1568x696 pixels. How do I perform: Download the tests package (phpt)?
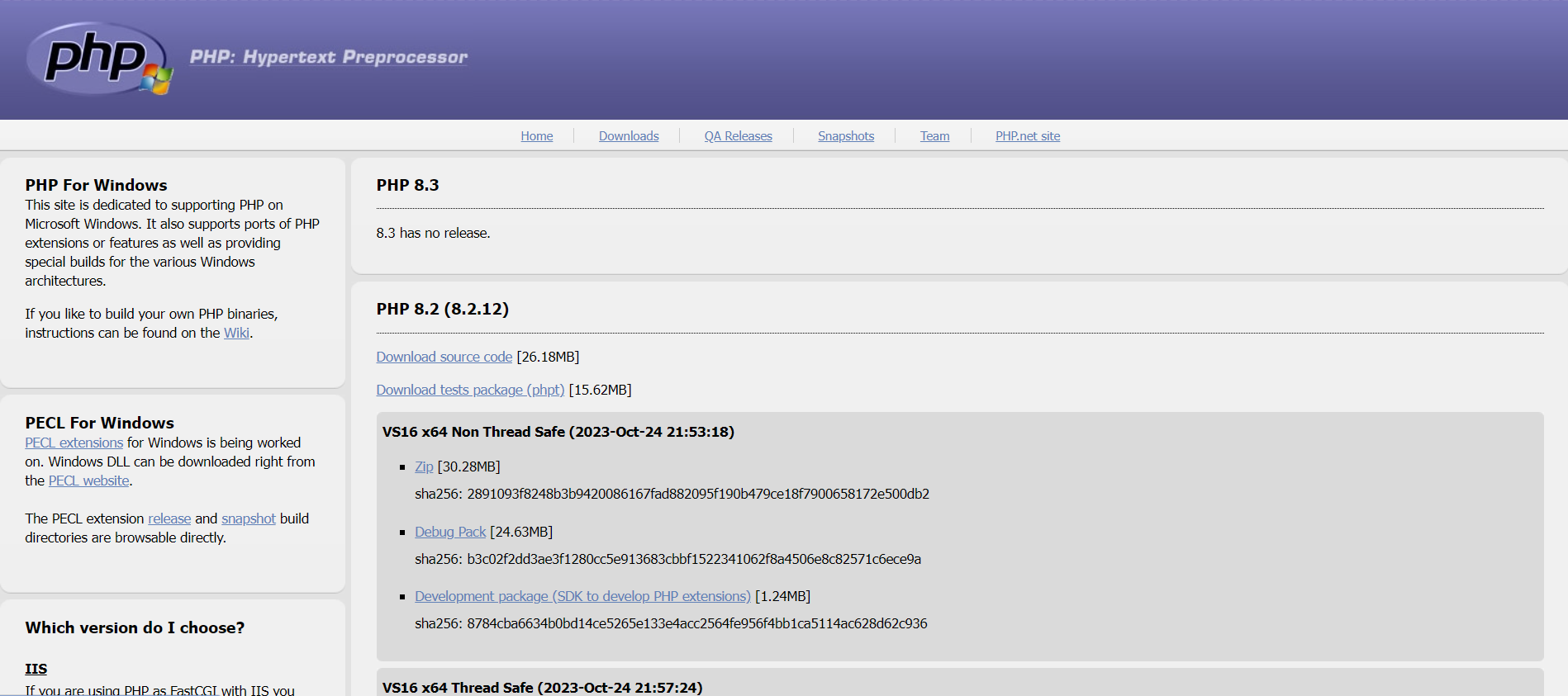[x=470, y=390]
